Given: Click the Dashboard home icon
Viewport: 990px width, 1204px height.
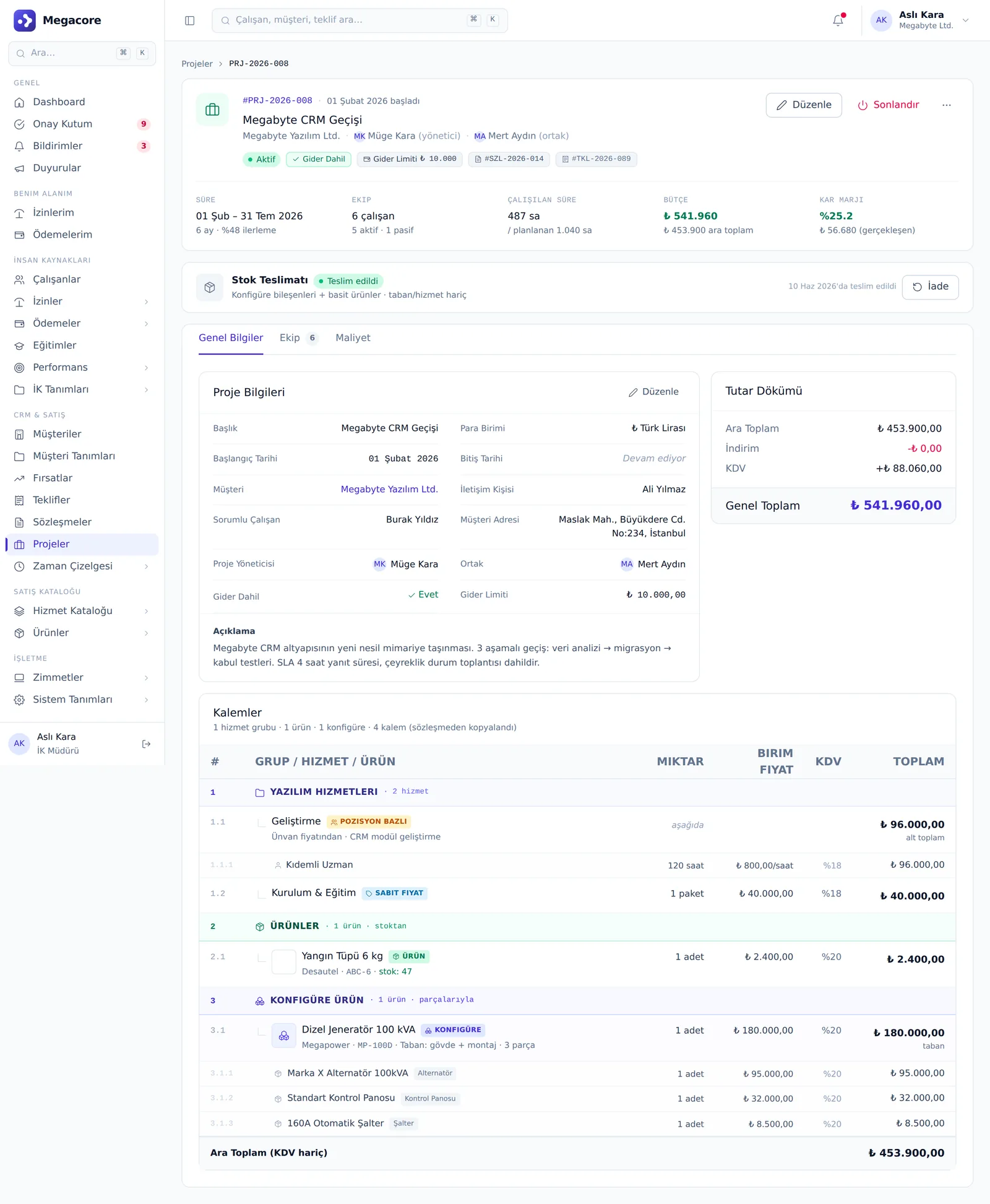Looking at the screenshot, I should [x=20, y=102].
